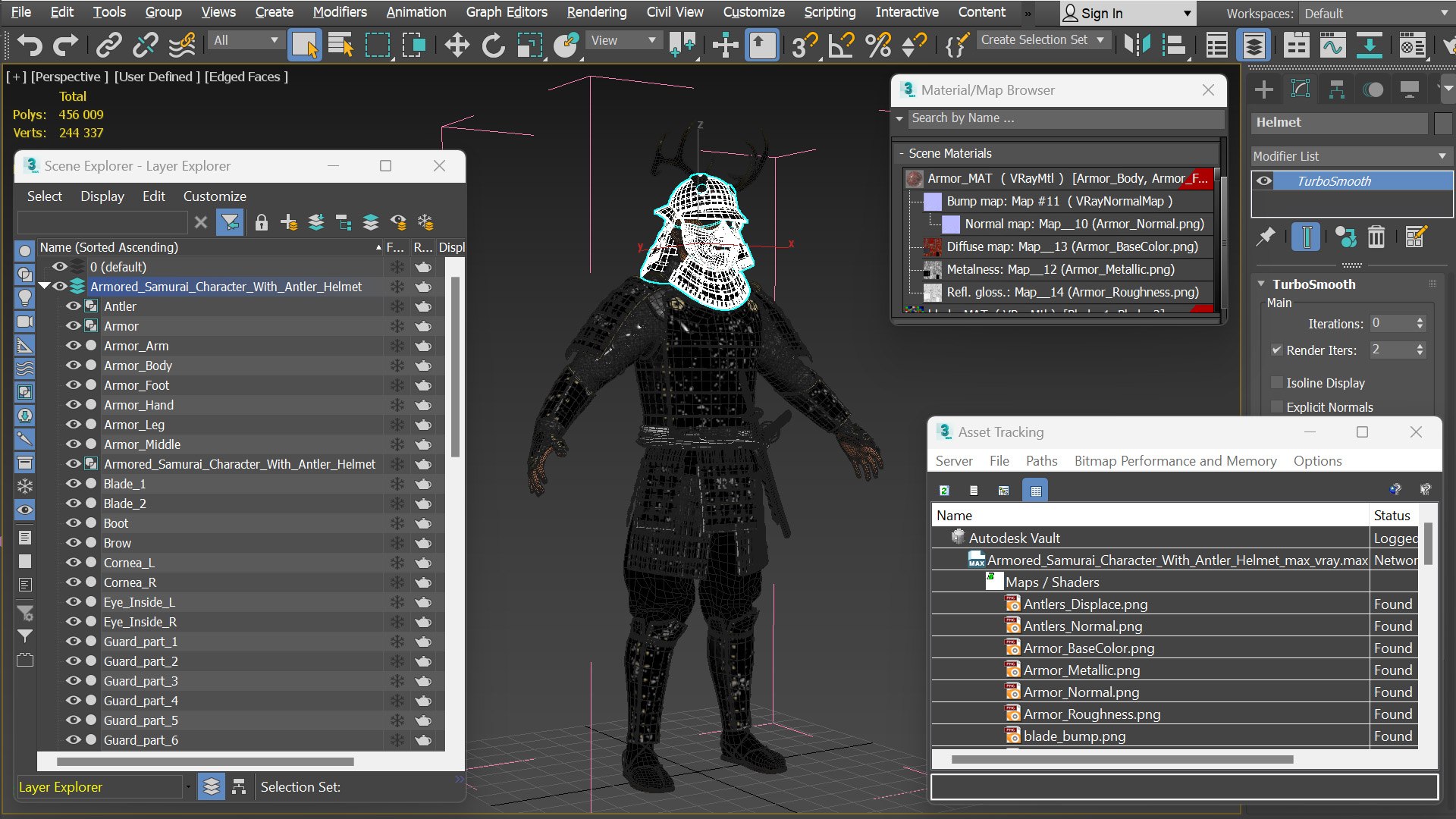This screenshot has width=1456, height=819.
Task: Click the Undo arrow in main toolbar
Action: pos(30,45)
